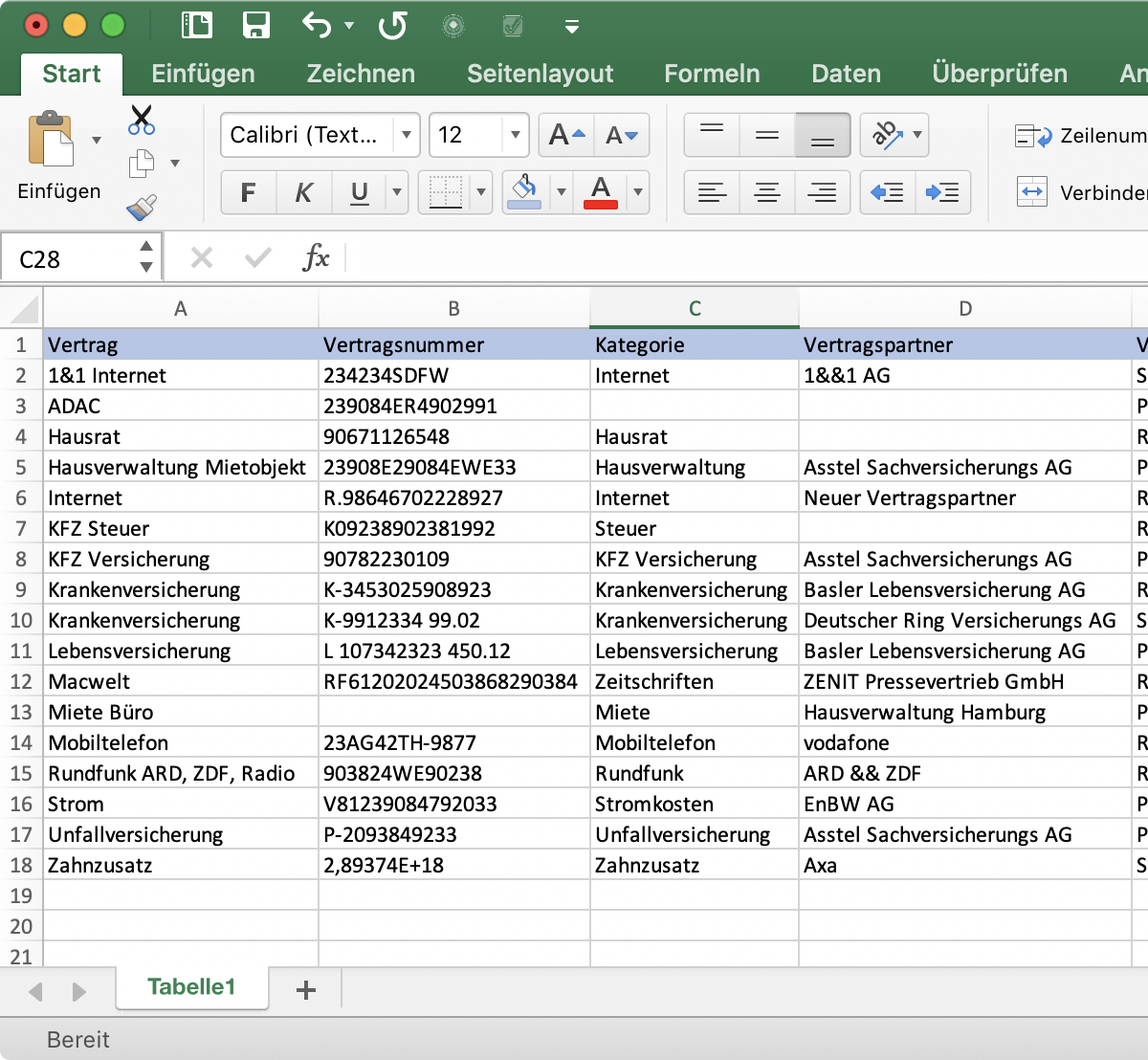1148x1060 pixels.
Task: Cut selection with the scissors icon
Action: [142, 121]
